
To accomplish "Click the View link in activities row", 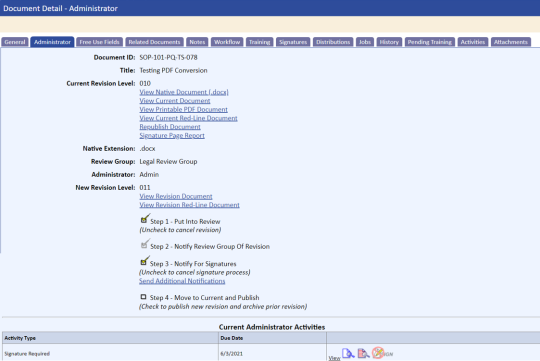I will tap(334, 358).
